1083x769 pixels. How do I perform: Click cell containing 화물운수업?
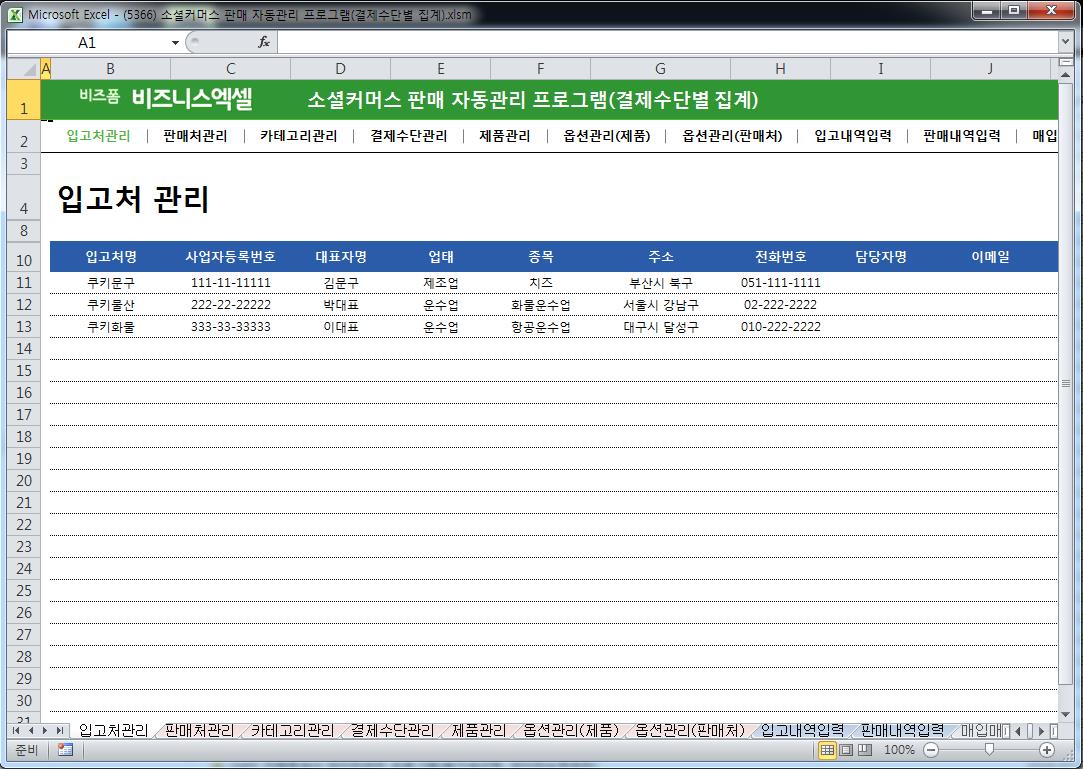(541, 305)
